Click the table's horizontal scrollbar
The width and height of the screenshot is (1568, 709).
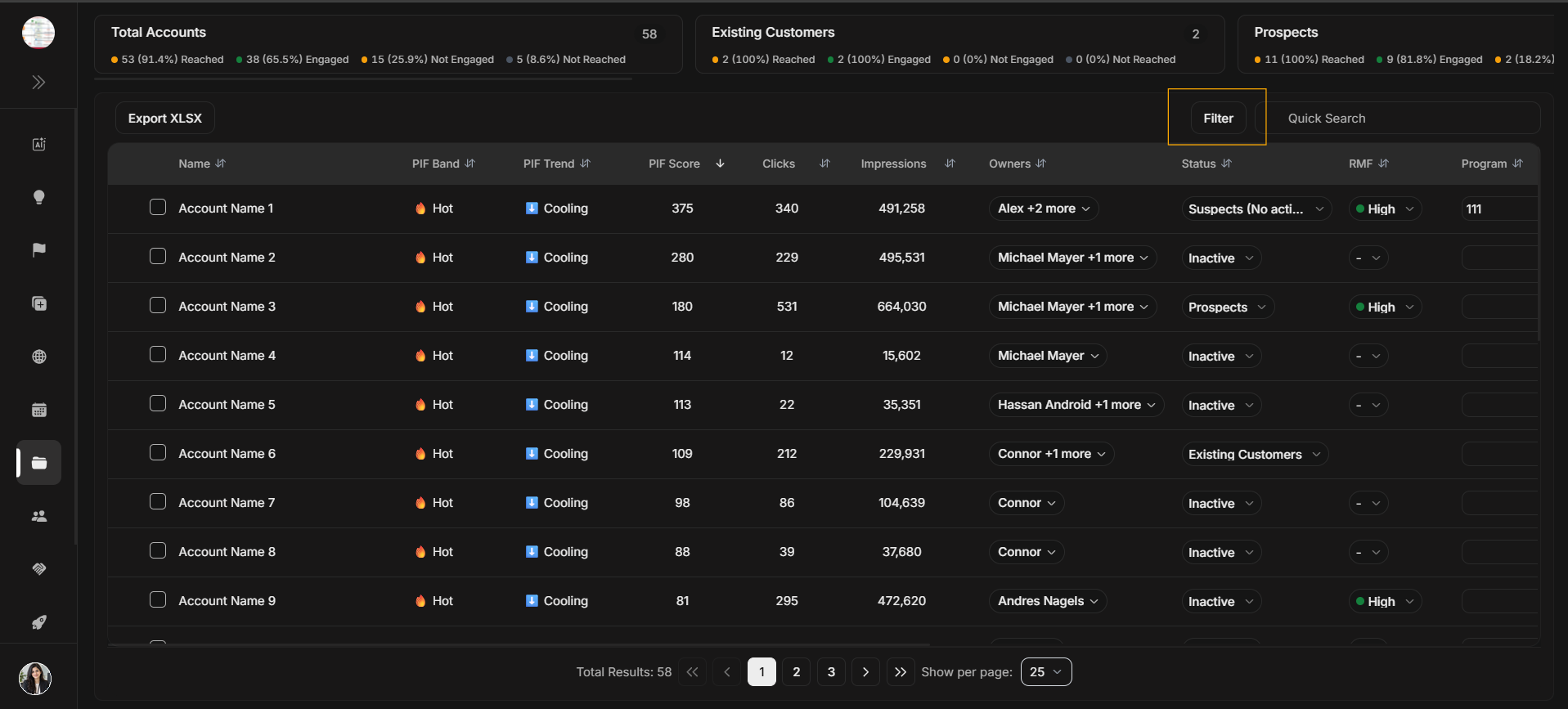pos(519,645)
